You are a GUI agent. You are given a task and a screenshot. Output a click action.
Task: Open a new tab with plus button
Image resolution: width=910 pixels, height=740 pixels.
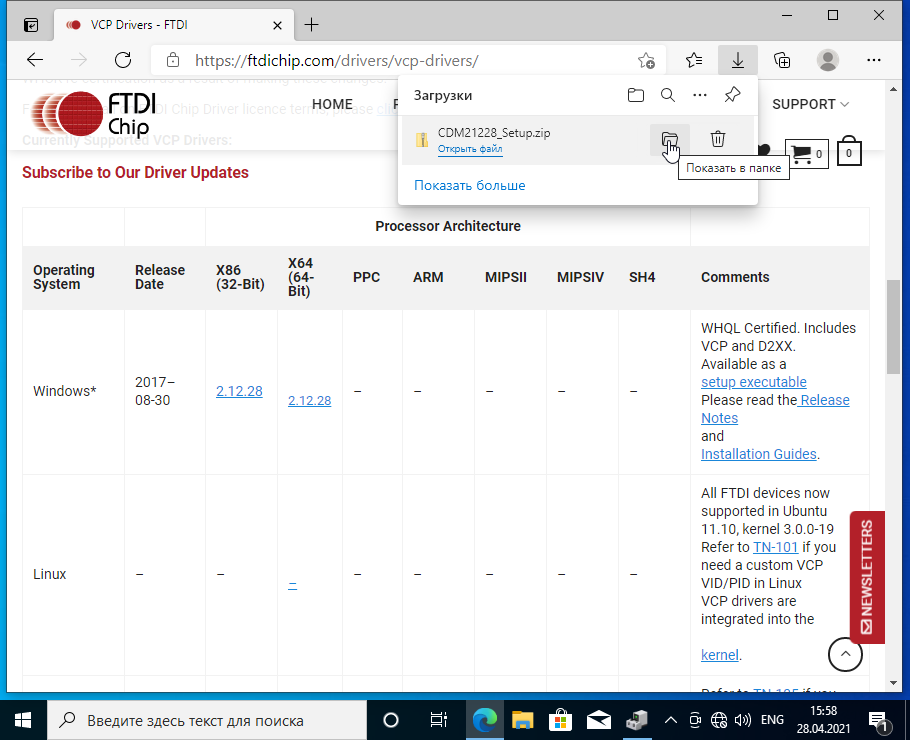point(312,24)
